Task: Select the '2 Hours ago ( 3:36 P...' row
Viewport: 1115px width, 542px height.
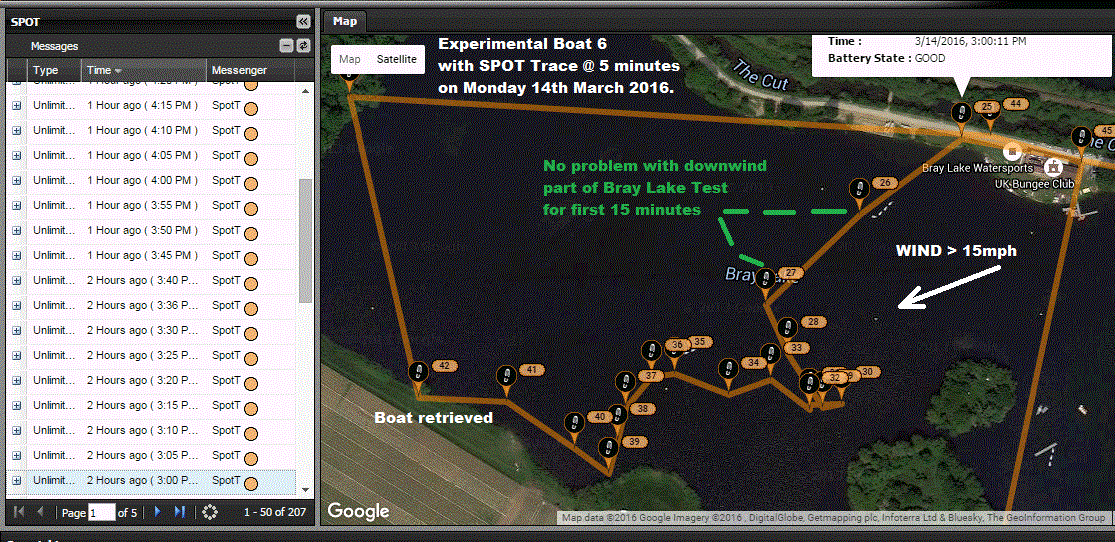Action: click(x=151, y=305)
